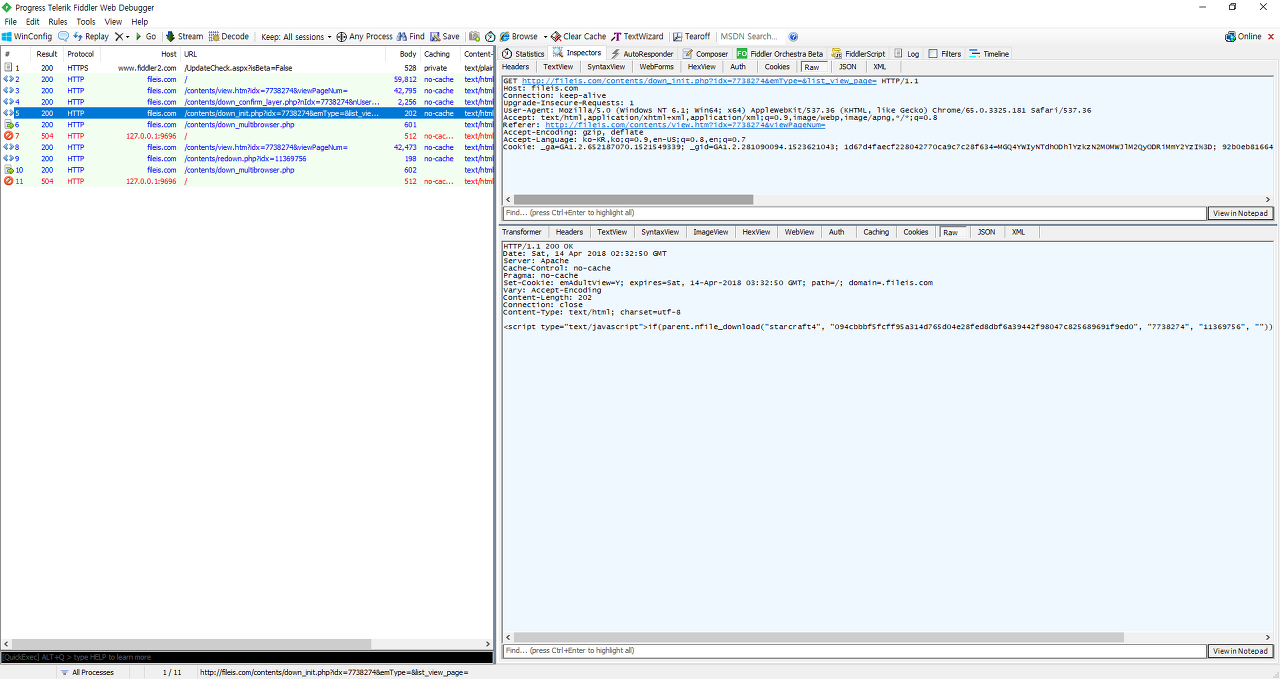Open the Composer tab
1280x679 pixels.
click(706, 54)
